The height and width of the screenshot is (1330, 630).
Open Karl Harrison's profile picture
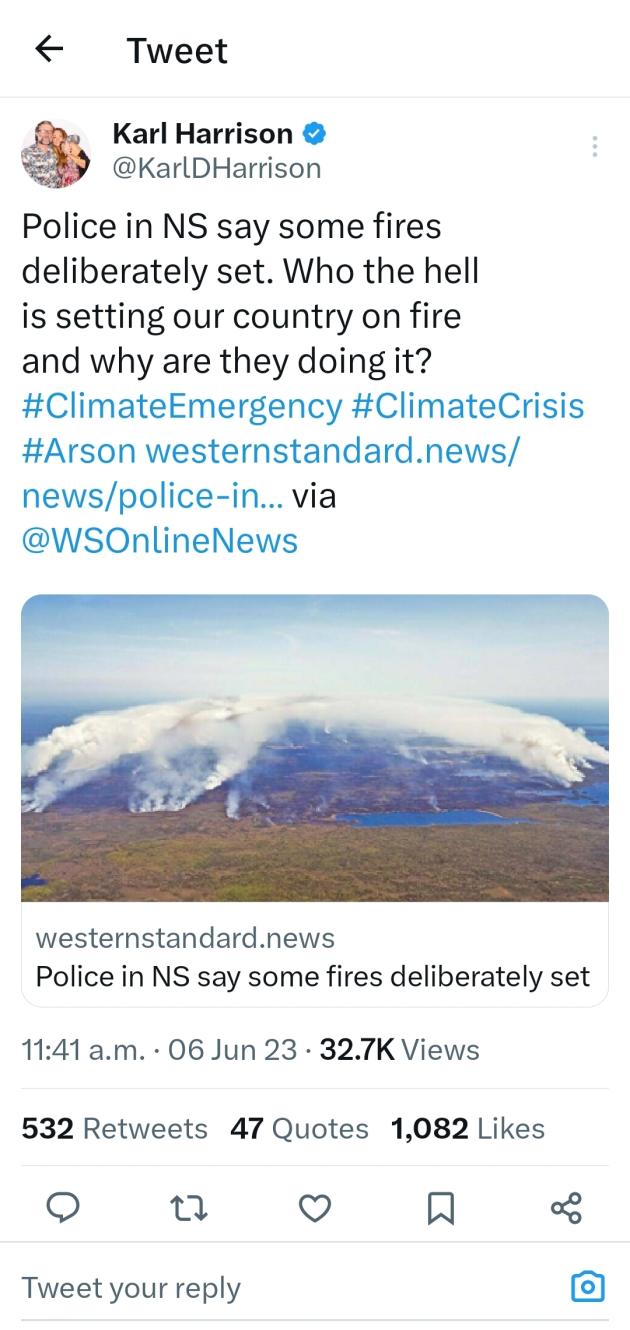coord(56,151)
